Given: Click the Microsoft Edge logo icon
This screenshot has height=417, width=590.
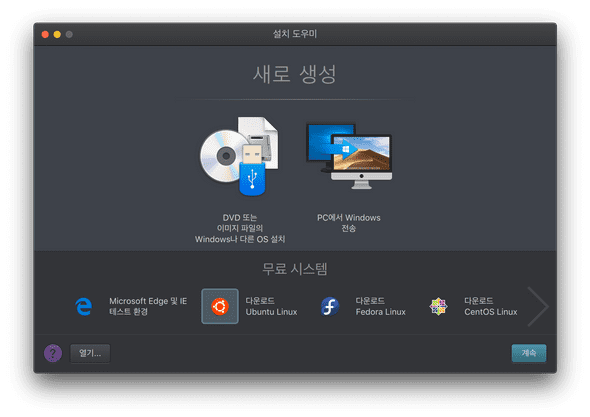Looking at the screenshot, I should coord(84,306).
